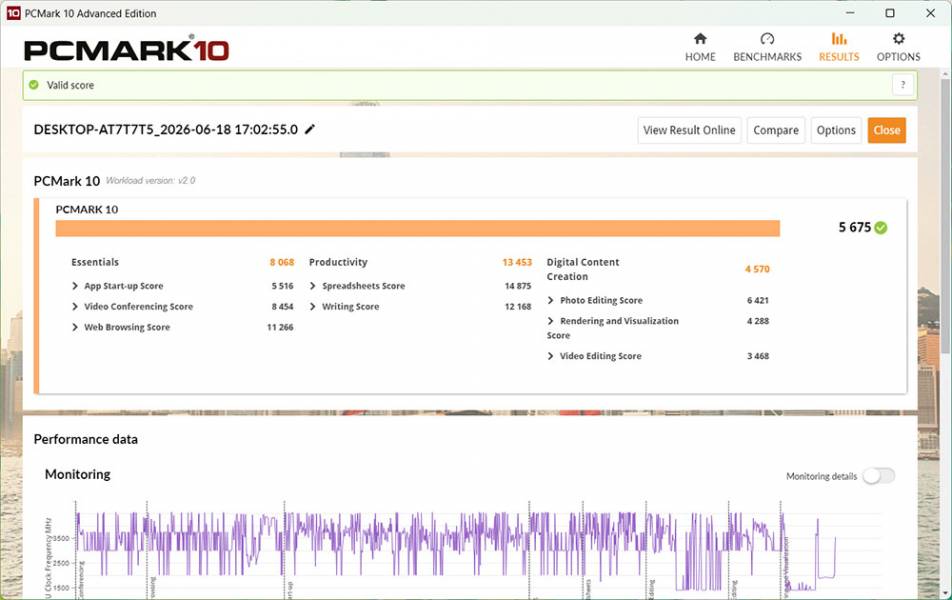This screenshot has width=952, height=600.
Task: Click the Video Conferencing value 8 454
Action: coord(282,307)
